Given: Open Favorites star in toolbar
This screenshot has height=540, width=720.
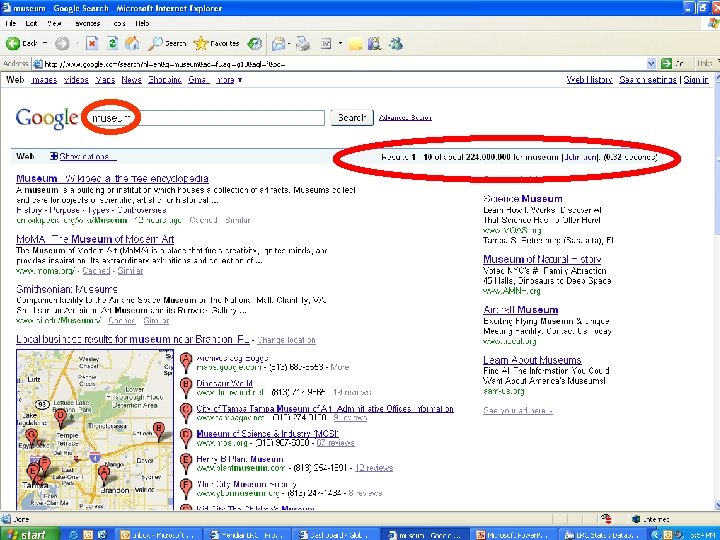Looking at the screenshot, I should 201,44.
